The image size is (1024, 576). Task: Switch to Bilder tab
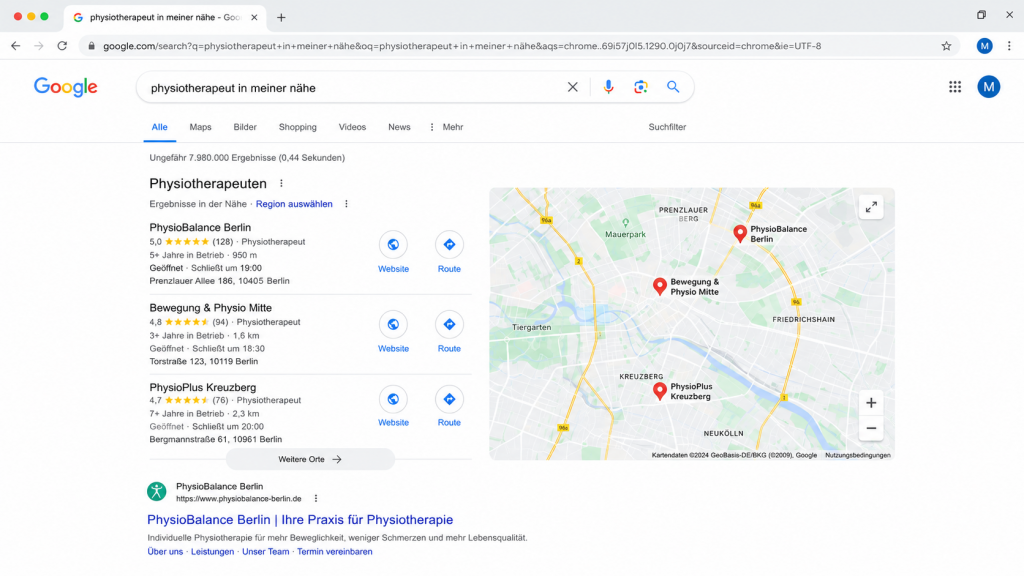coord(245,127)
